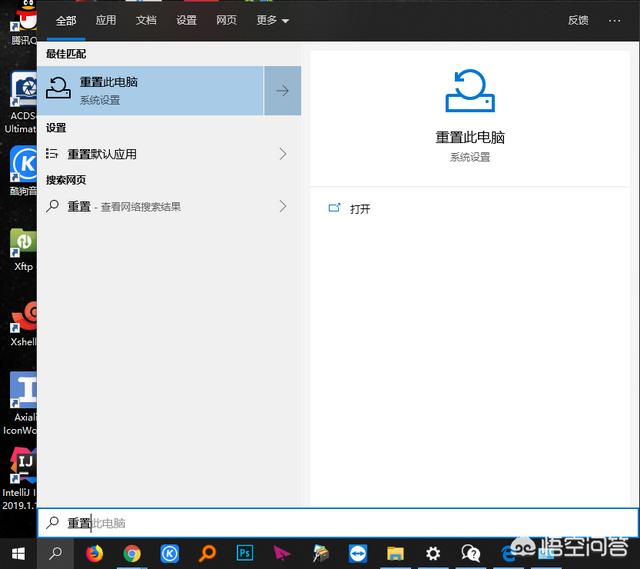Open ACDSee Ultimate desktop shortcut
Screen dimensions: 640x569
coord(20,103)
